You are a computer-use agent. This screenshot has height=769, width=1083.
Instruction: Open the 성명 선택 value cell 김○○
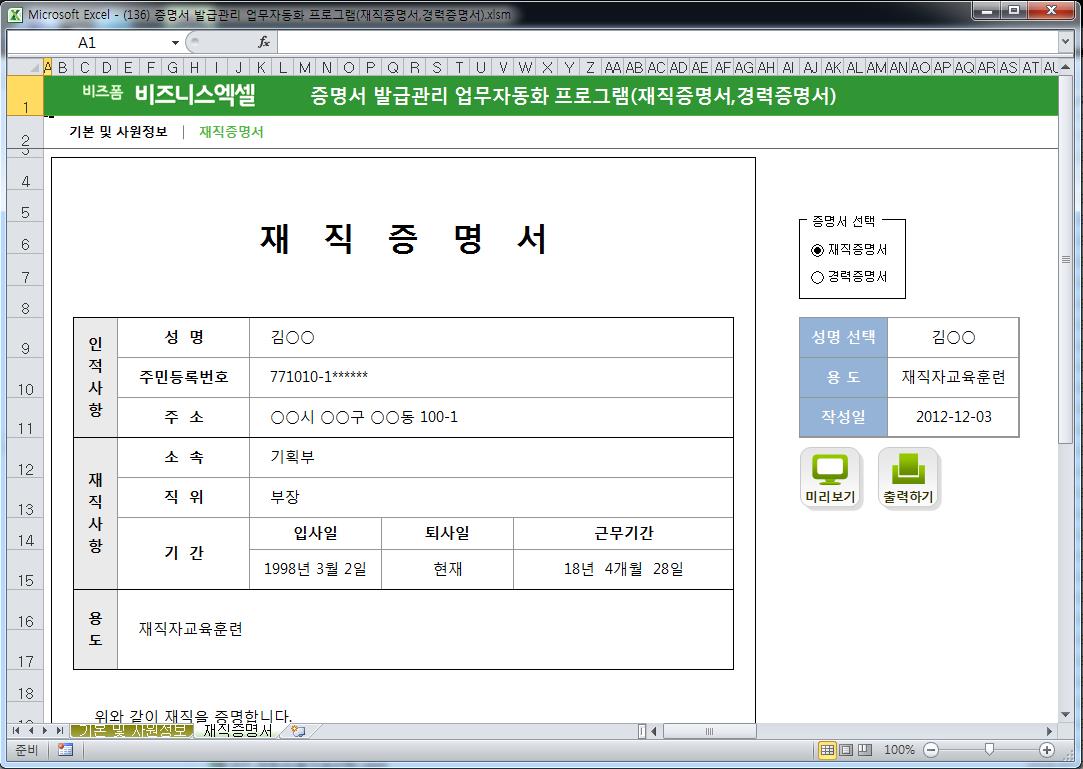tap(953, 337)
